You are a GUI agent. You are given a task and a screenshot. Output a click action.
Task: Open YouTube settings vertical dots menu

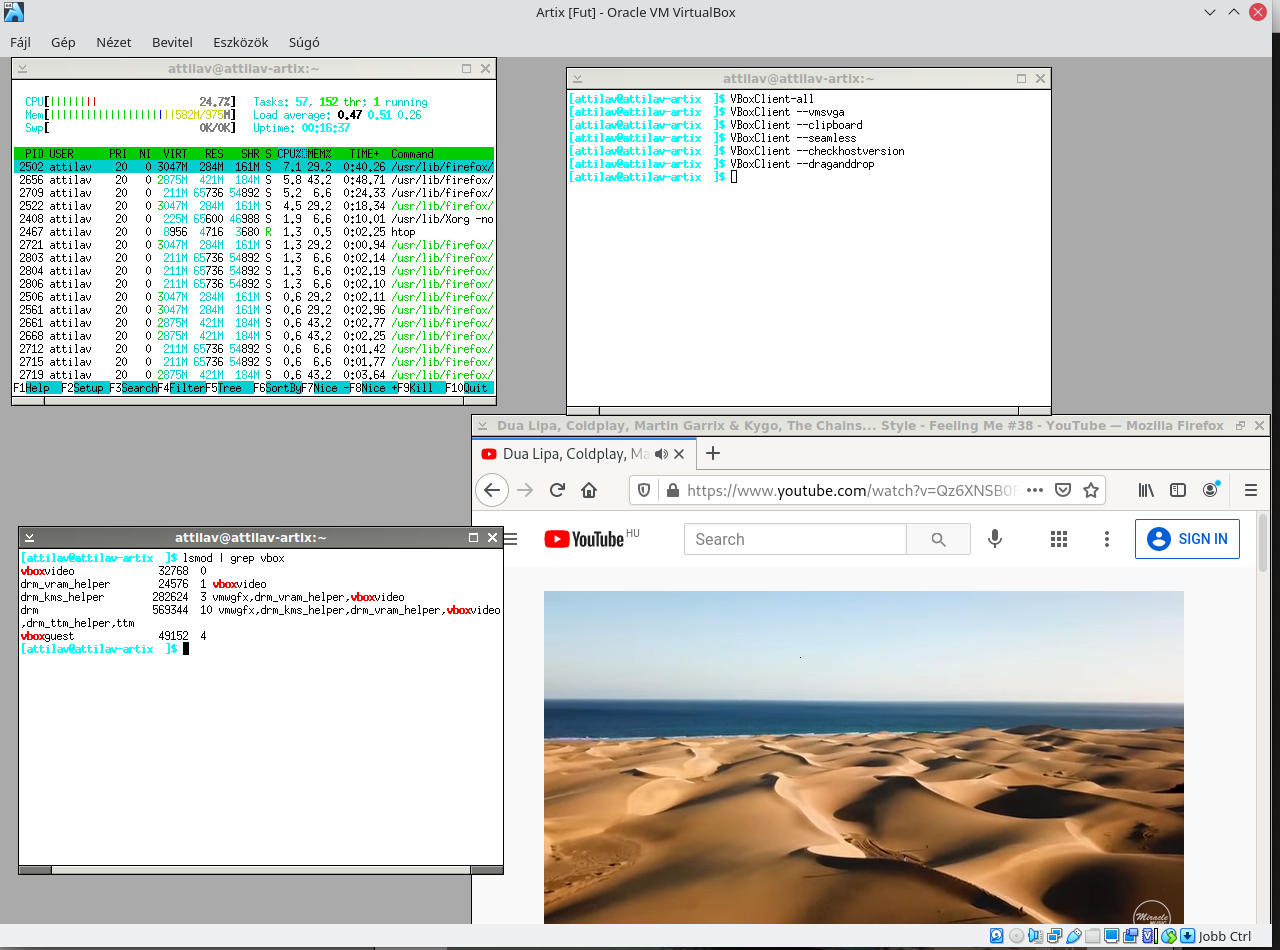point(1107,539)
